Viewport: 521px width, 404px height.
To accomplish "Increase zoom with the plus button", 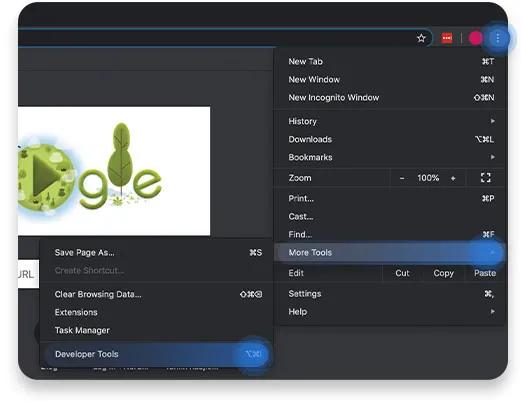I will coord(453,178).
